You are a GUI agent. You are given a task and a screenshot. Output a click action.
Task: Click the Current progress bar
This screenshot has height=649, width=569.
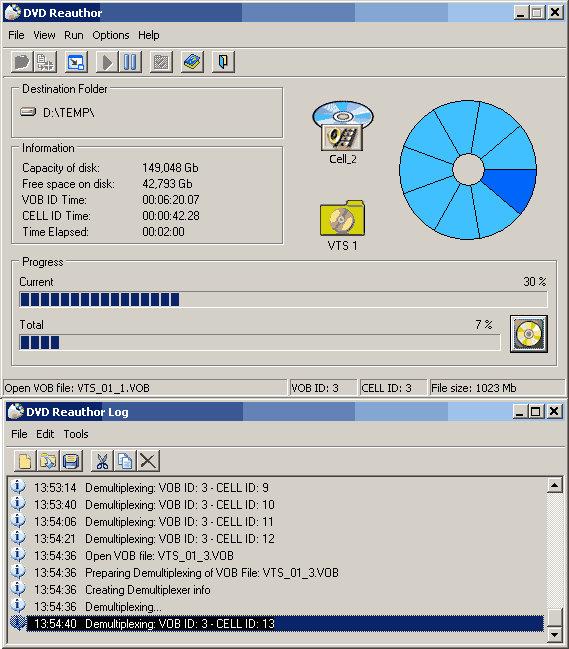tap(283, 299)
